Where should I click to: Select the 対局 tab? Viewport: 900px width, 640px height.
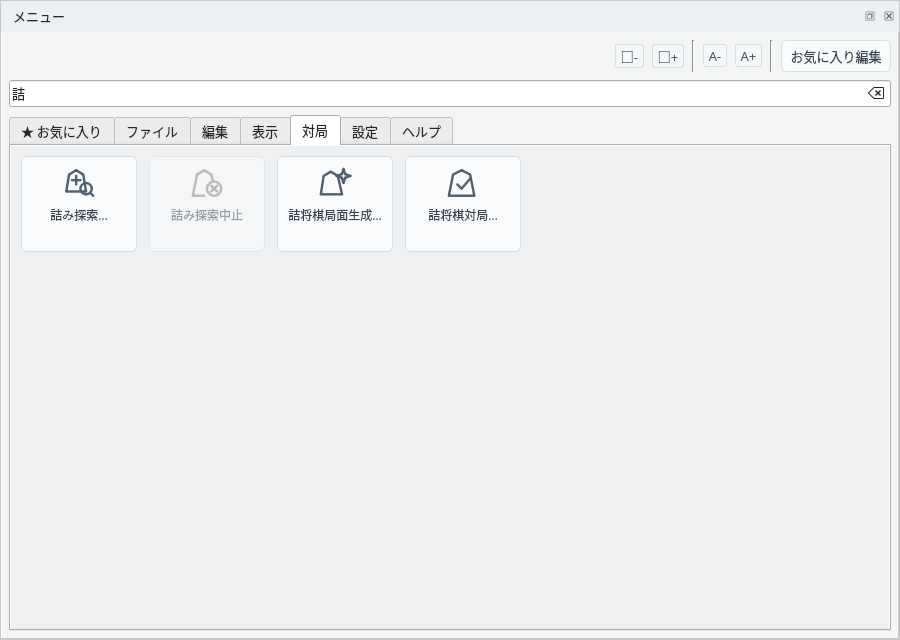click(x=315, y=131)
